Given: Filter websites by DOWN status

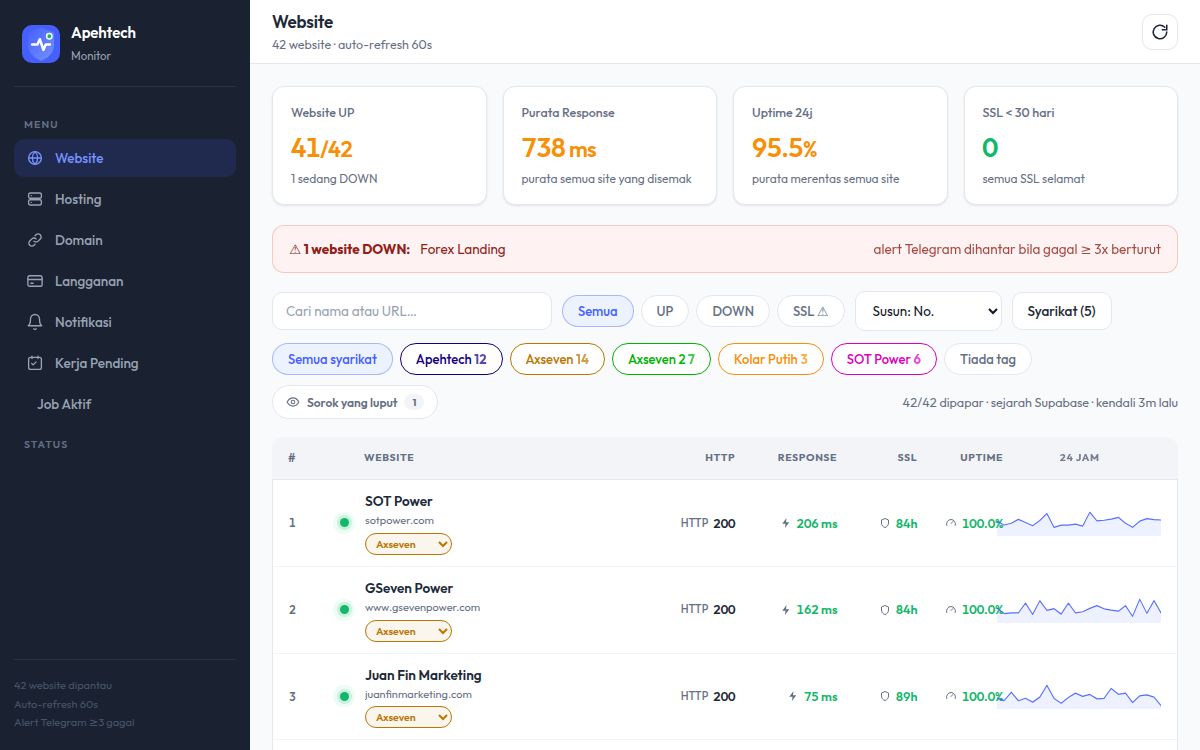Looking at the screenshot, I should (x=733, y=311).
